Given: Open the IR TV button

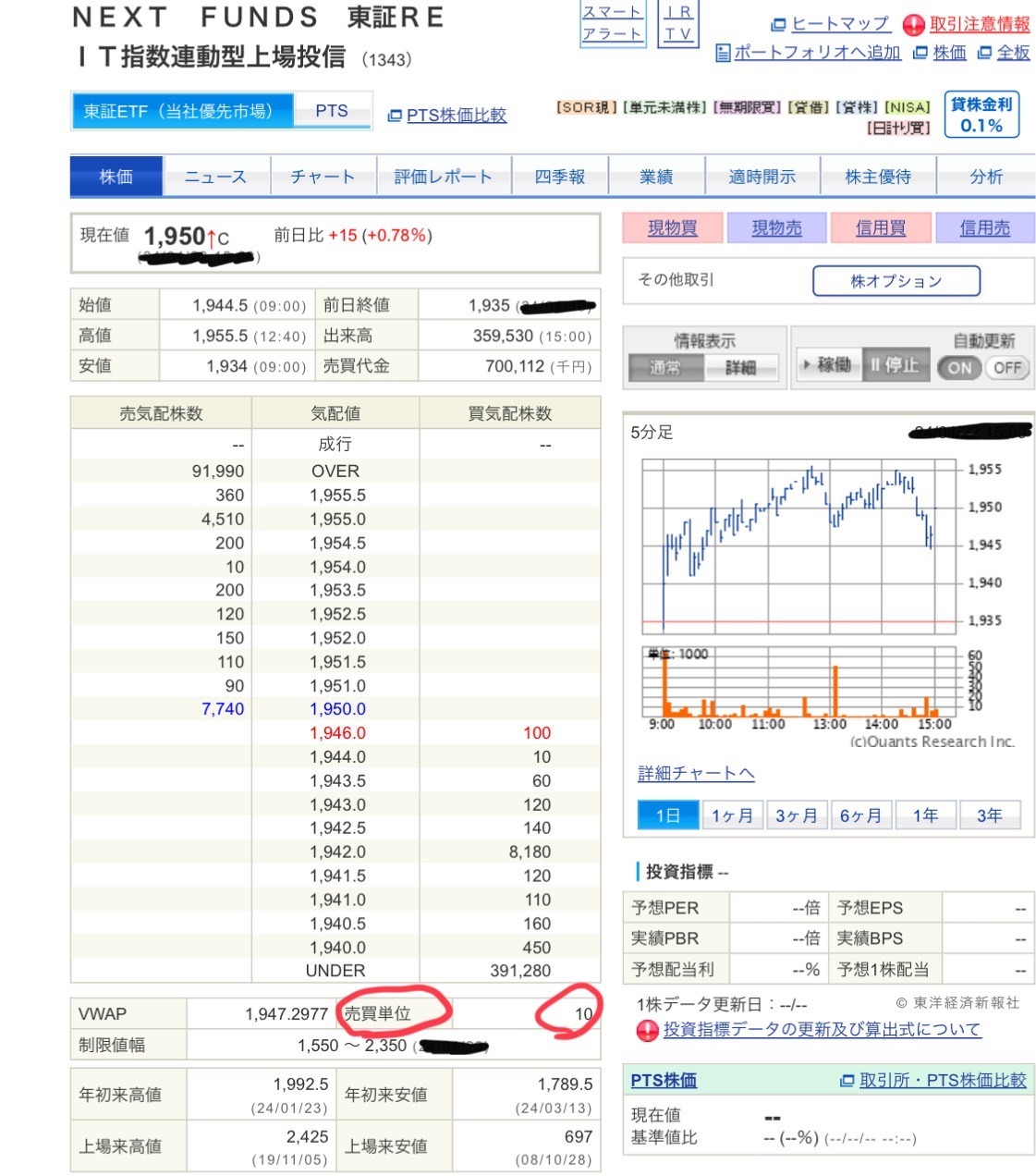Looking at the screenshot, I should (678, 23).
